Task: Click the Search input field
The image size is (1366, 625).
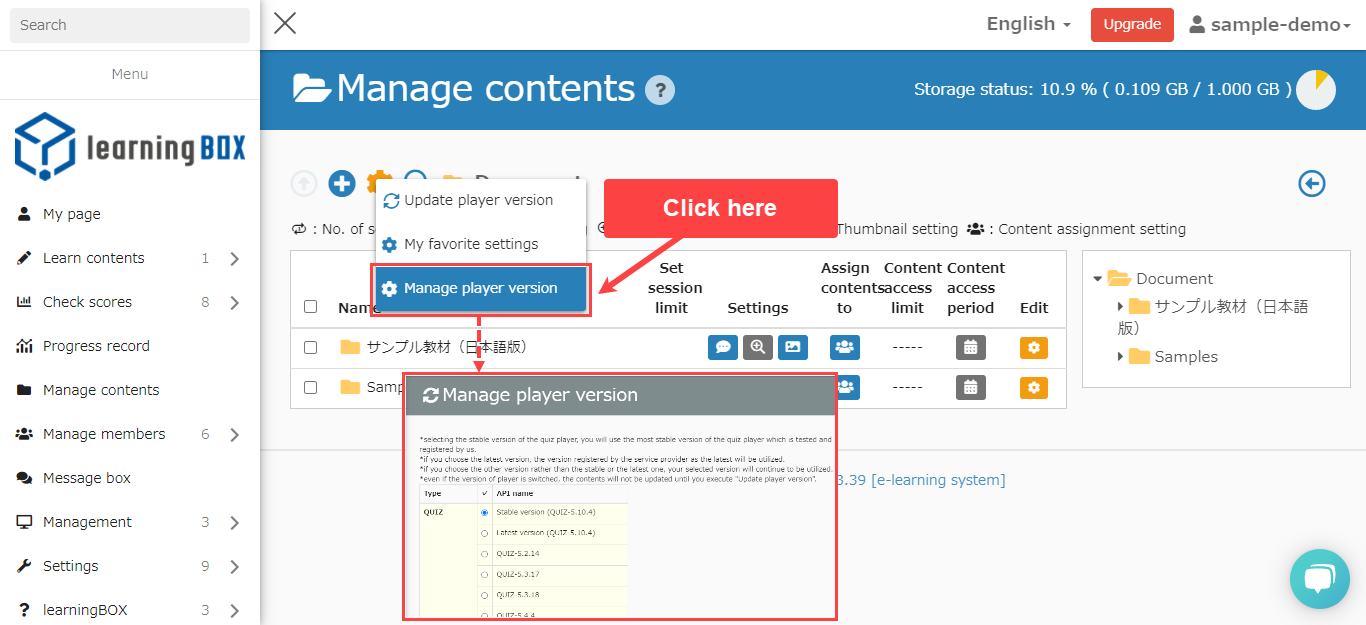Action: 130,25
